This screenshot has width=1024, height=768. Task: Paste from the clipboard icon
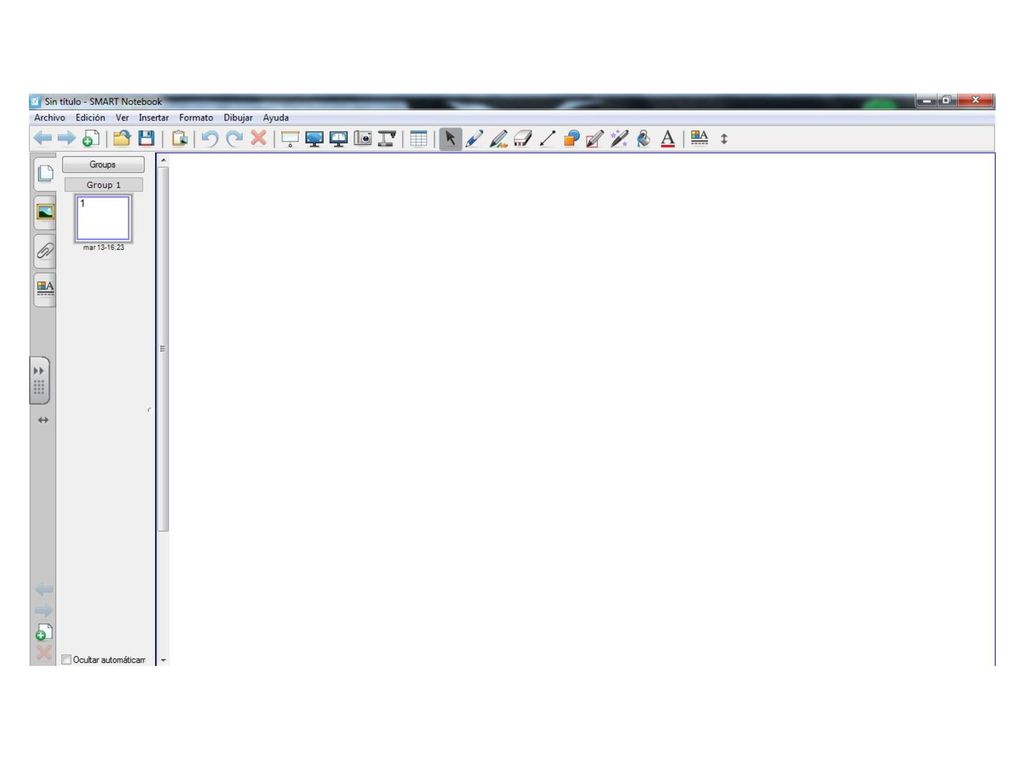click(x=179, y=138)
